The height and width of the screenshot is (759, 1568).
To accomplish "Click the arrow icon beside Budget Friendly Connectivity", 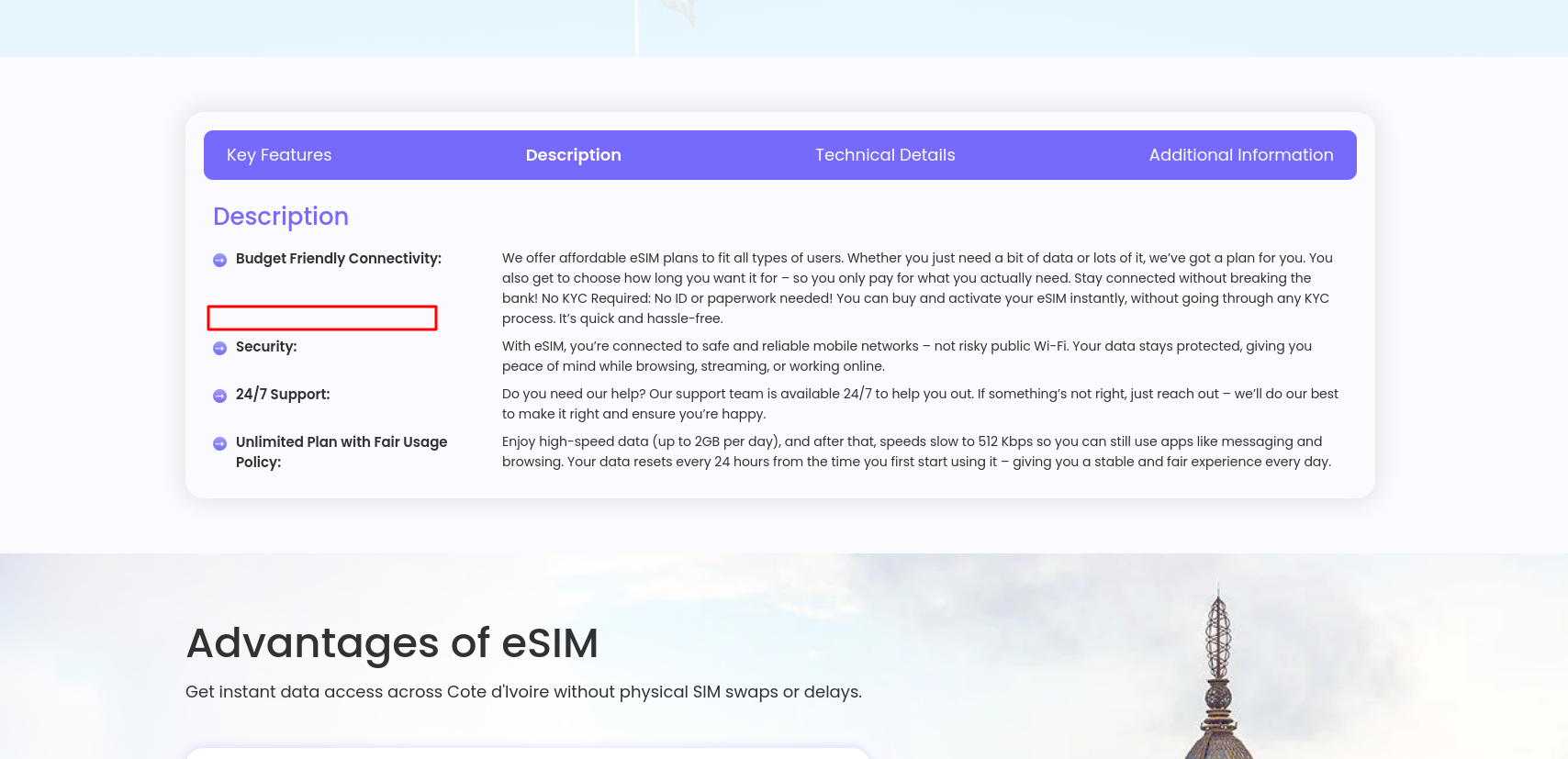I will tap(219, 260).
